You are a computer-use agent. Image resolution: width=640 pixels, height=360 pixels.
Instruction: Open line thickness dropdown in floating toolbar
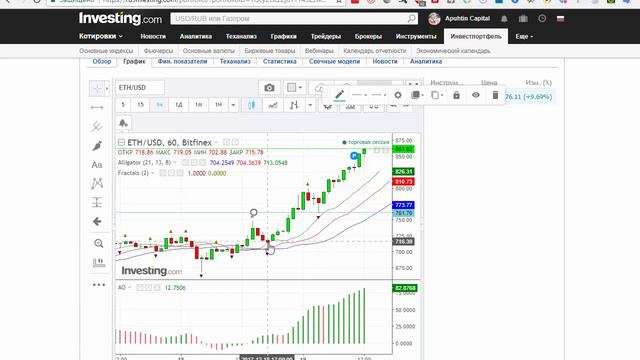379,95
